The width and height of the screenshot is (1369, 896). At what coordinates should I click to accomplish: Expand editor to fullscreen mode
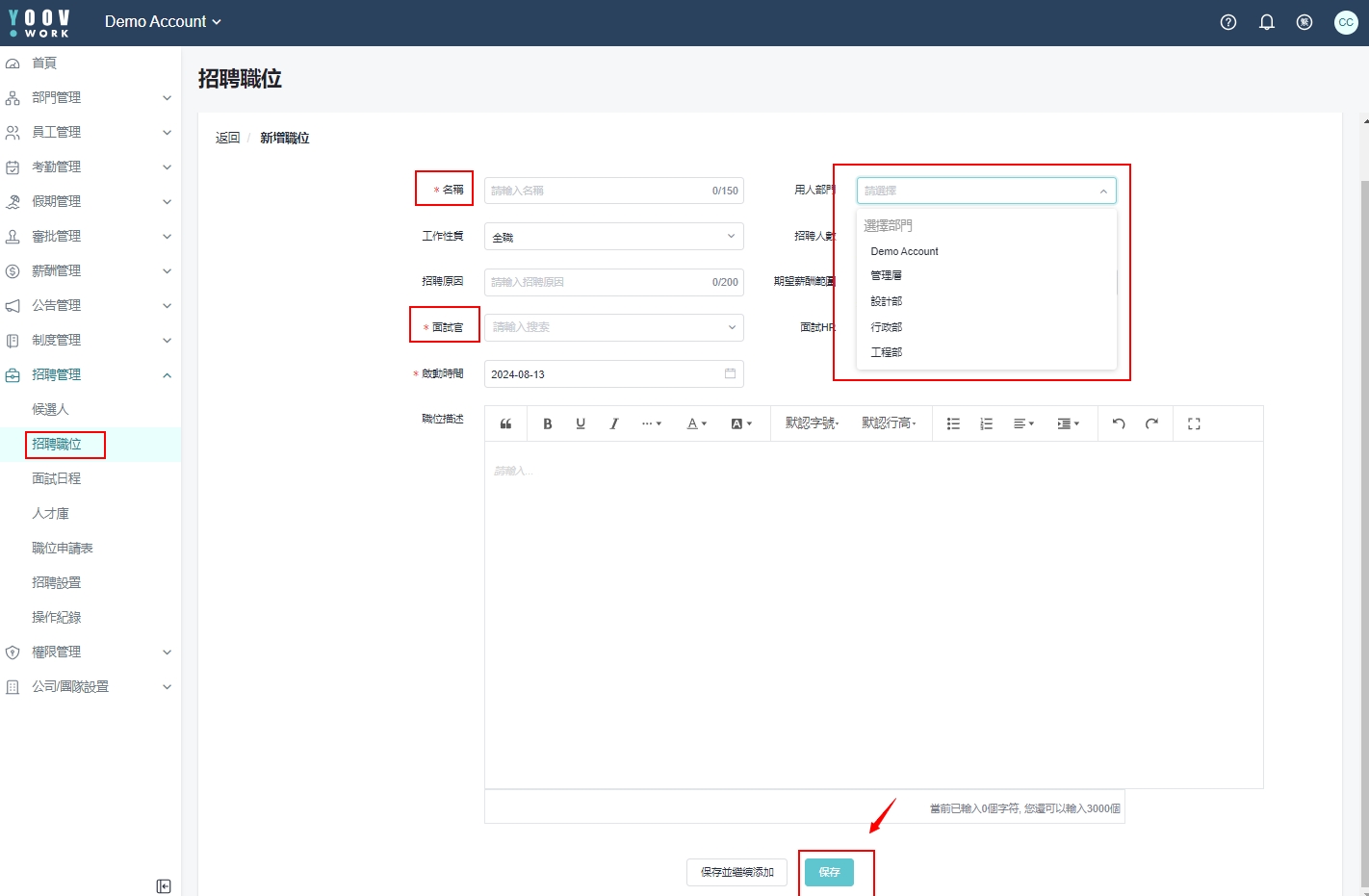(x=1194, y=423)
